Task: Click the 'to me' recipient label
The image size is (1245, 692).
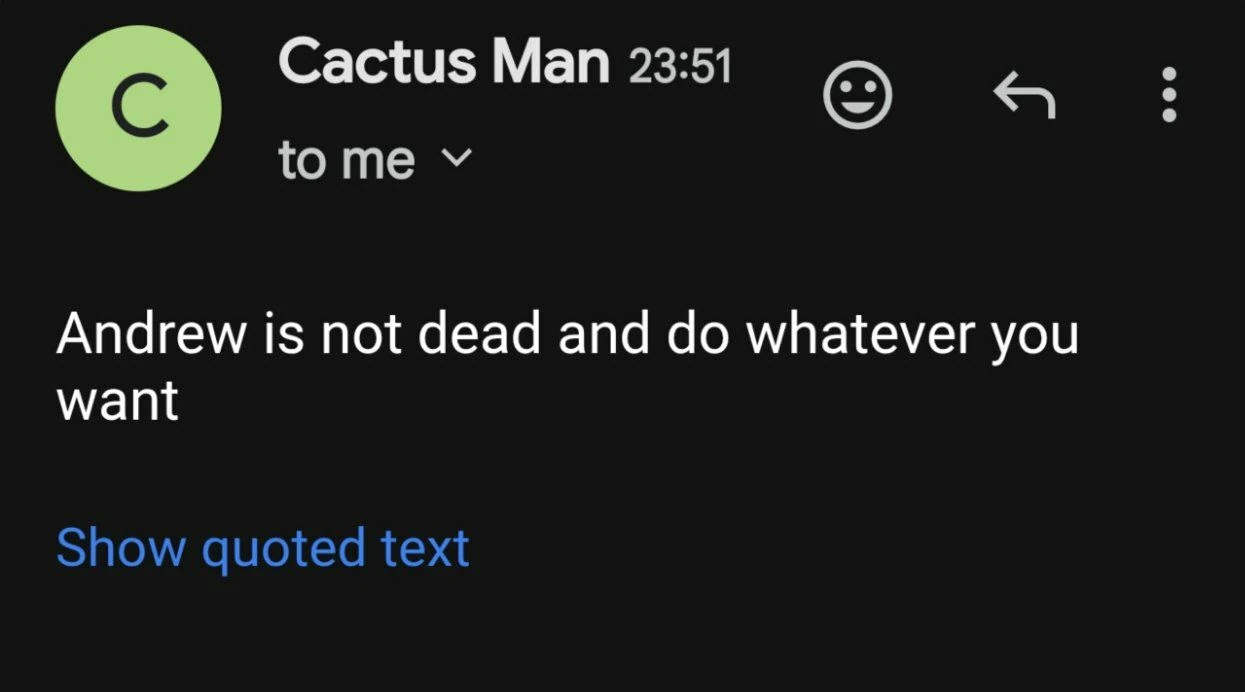Action: coord(346,160)
